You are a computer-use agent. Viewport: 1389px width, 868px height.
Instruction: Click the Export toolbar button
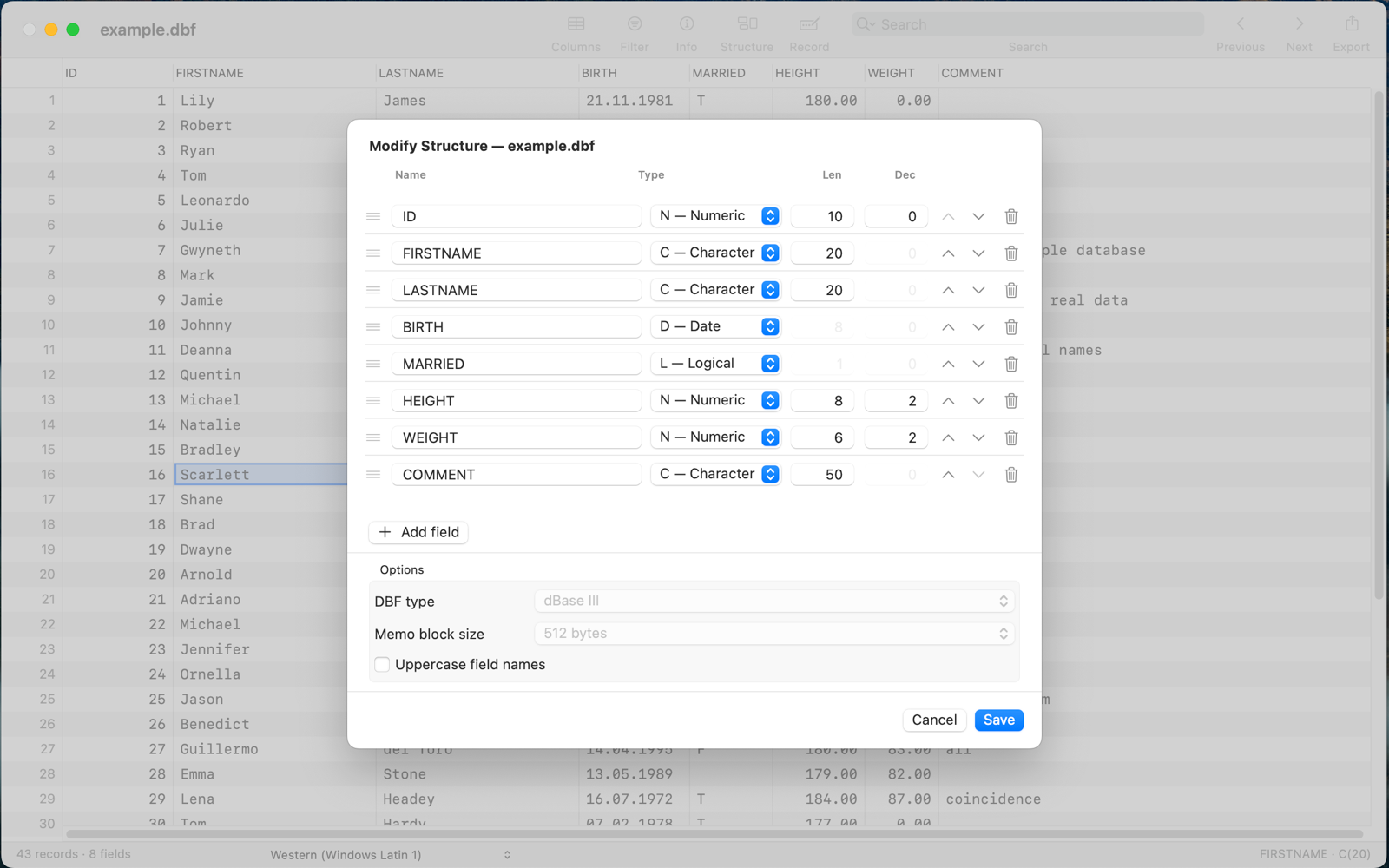pyautogui.click(x=1351, y=34)
